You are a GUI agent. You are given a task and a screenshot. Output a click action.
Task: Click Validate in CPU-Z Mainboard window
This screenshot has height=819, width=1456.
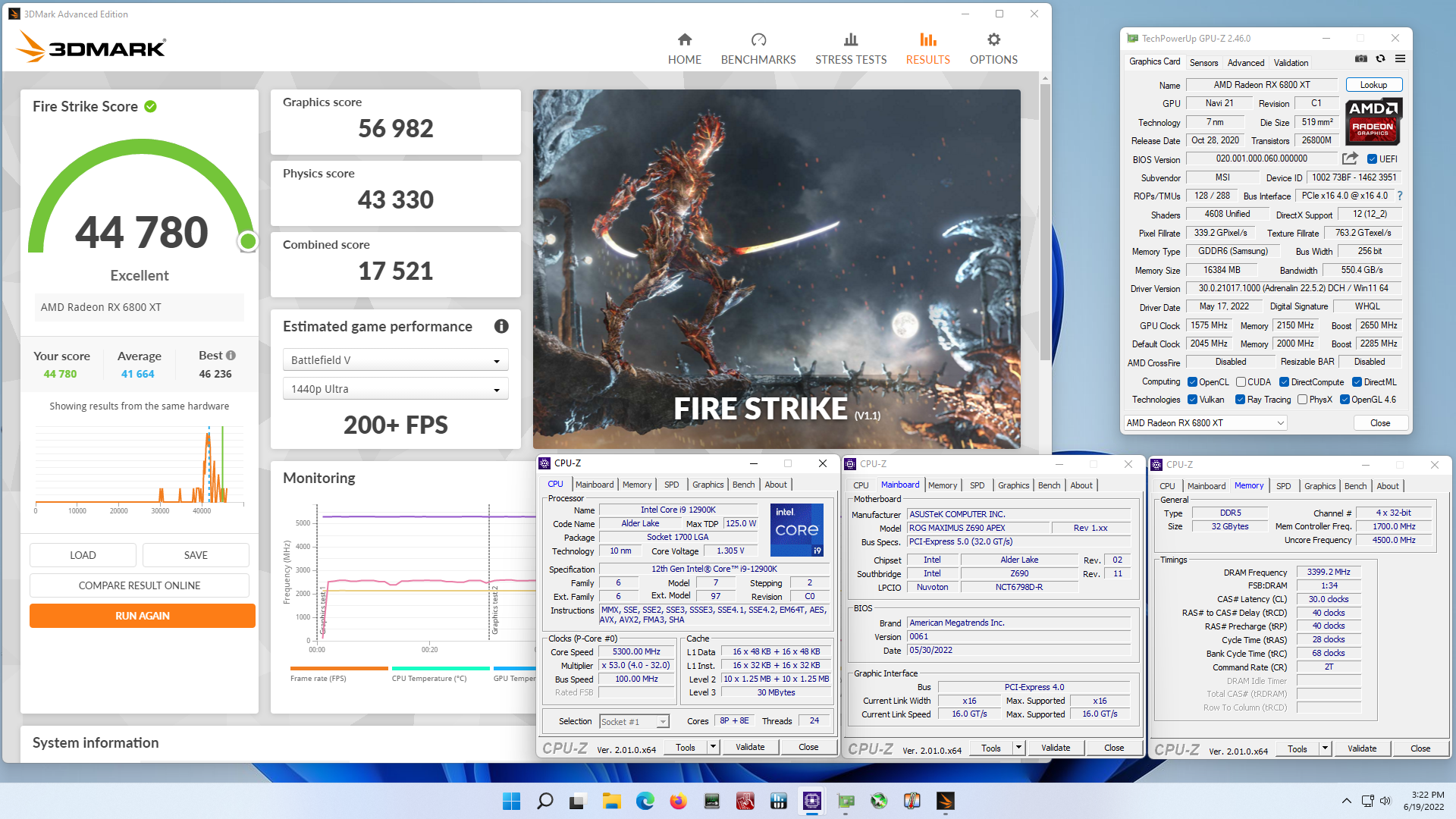point(1055,748)
